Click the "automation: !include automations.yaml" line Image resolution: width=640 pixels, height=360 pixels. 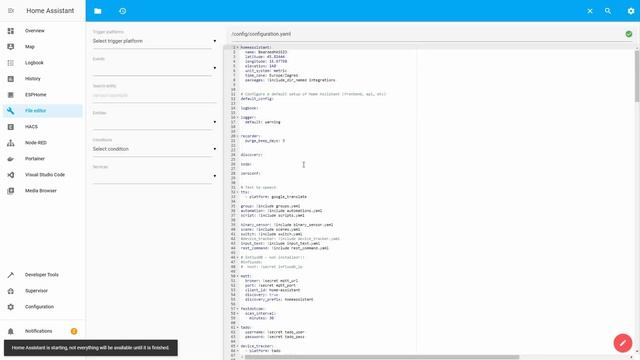pyautogui.click(x=281, y=211)
